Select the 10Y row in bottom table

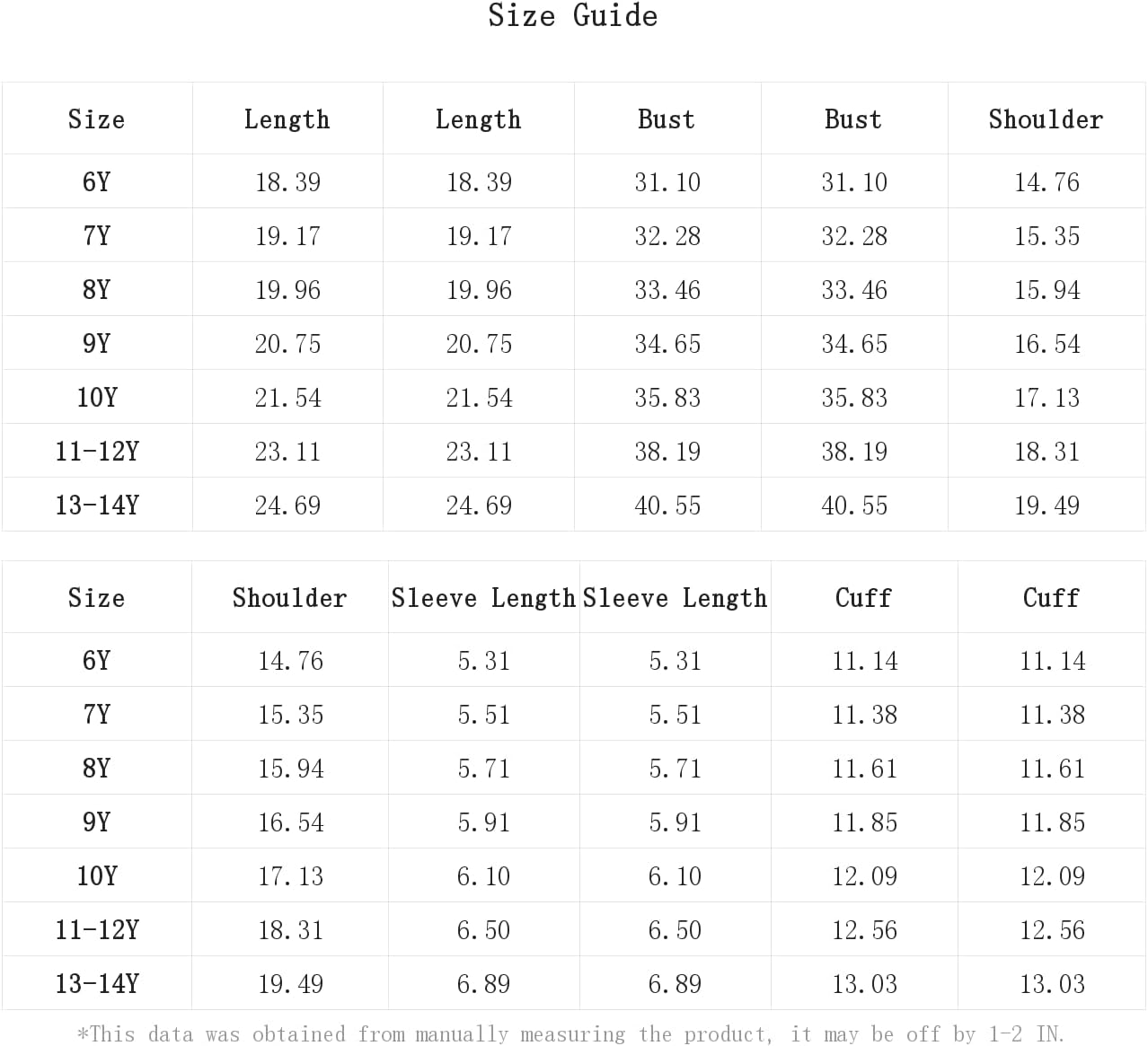point(574,875)
